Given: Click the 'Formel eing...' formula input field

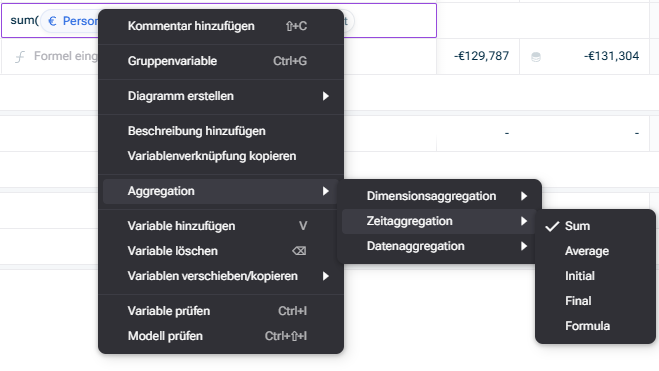Looking at the screenshot, I should [65, 56].
